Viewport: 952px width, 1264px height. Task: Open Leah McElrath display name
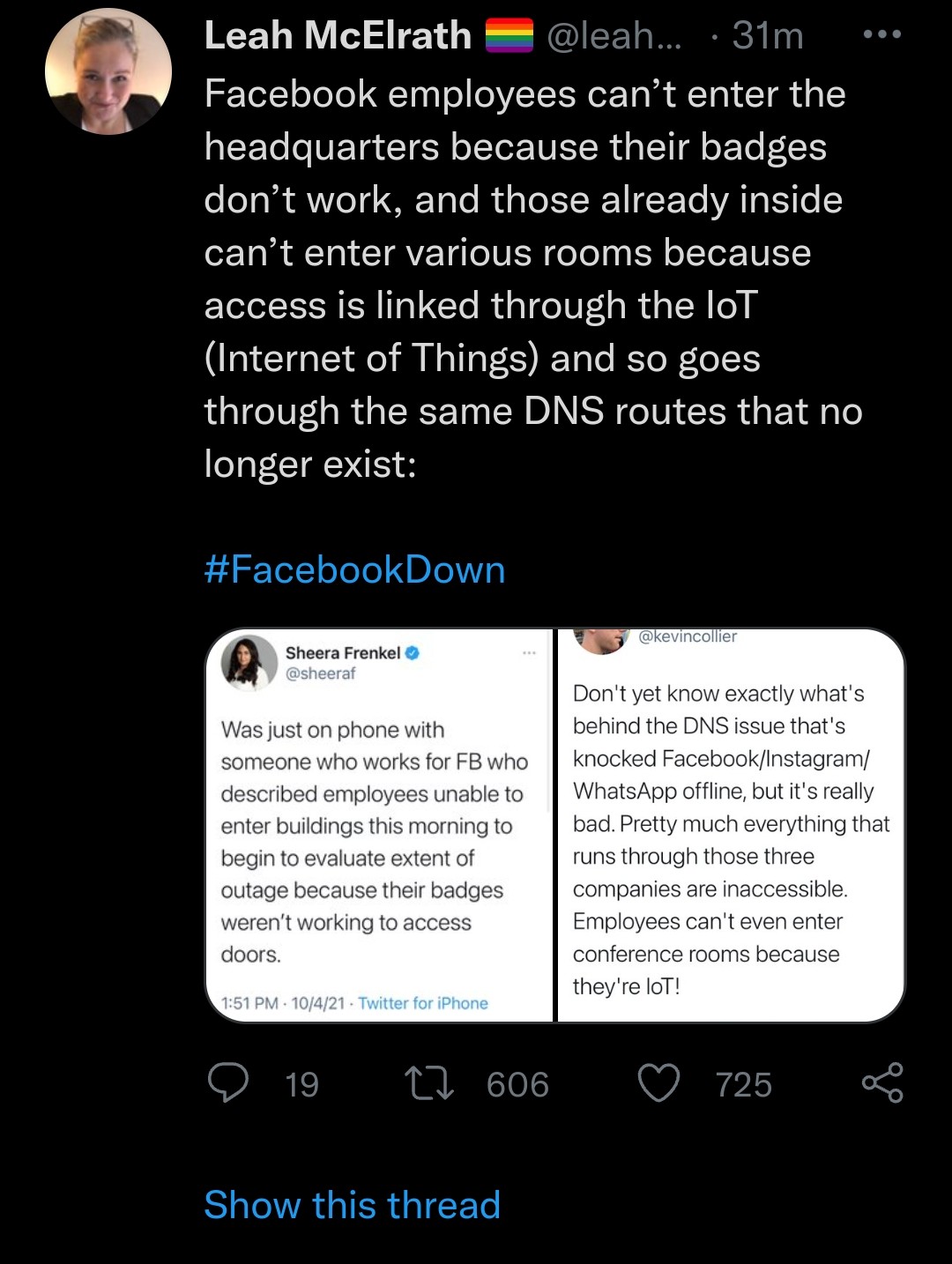(338, 36)
